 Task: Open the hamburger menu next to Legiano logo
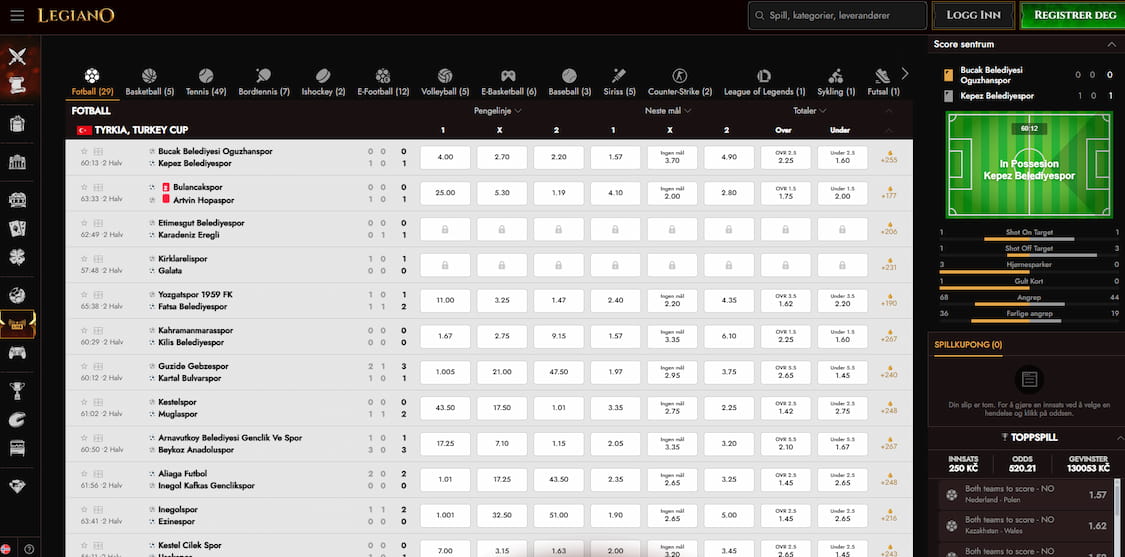[x=17, y=16]
